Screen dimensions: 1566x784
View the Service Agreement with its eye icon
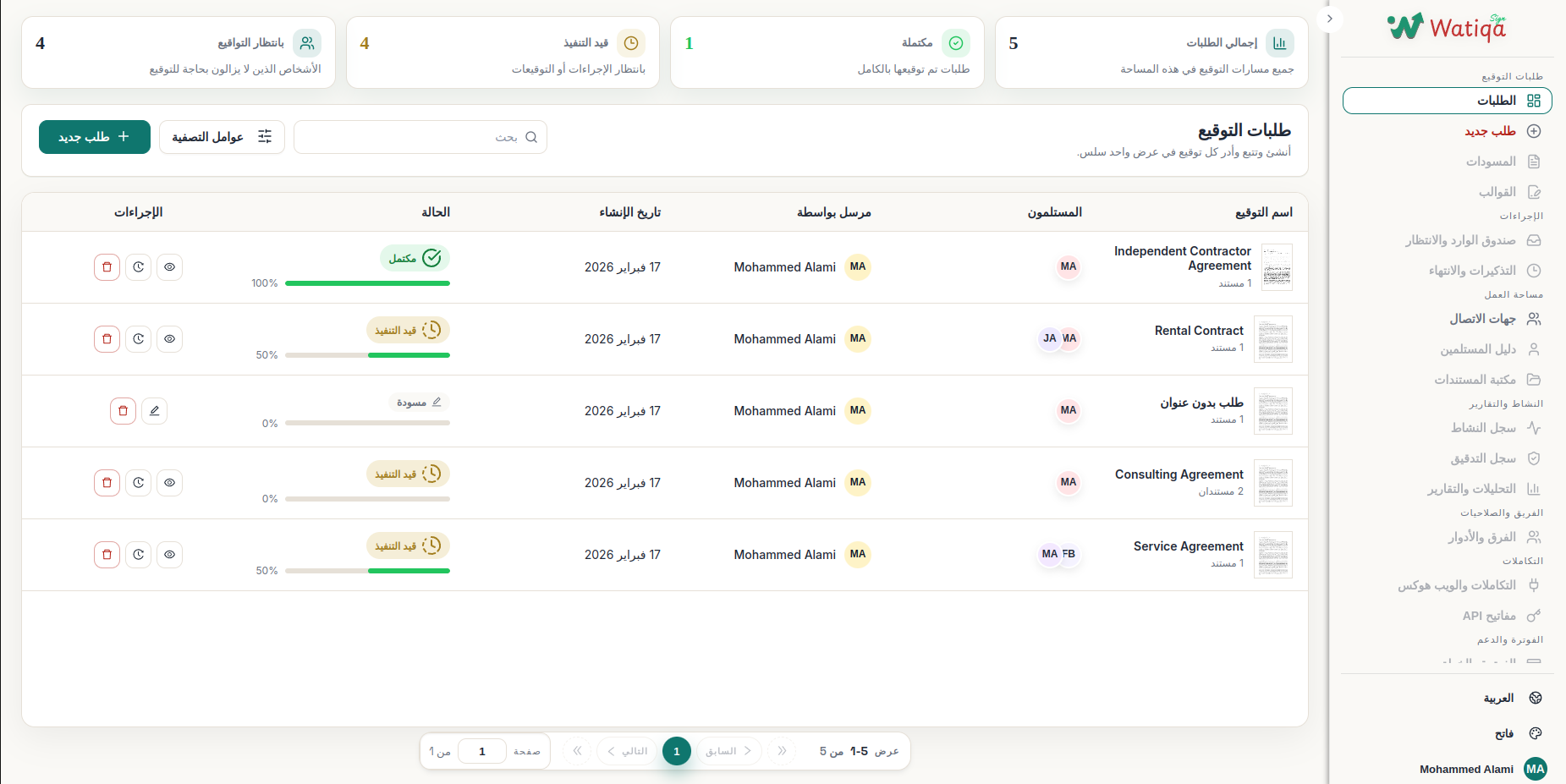coord(169,554)
